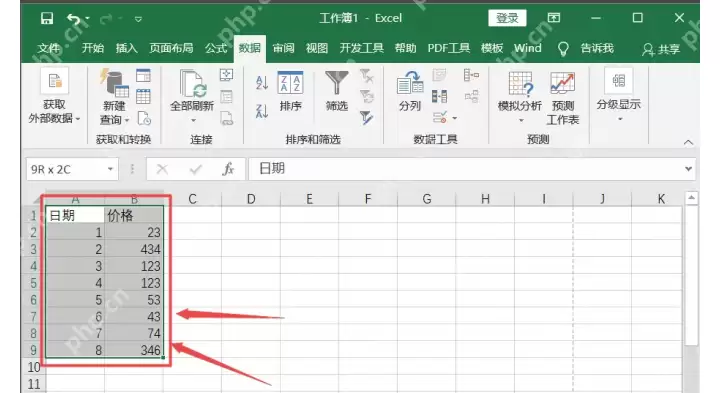This screenshot has height=393, width=720.
Task: Expand the formula bar arrow
Action: 688,169
